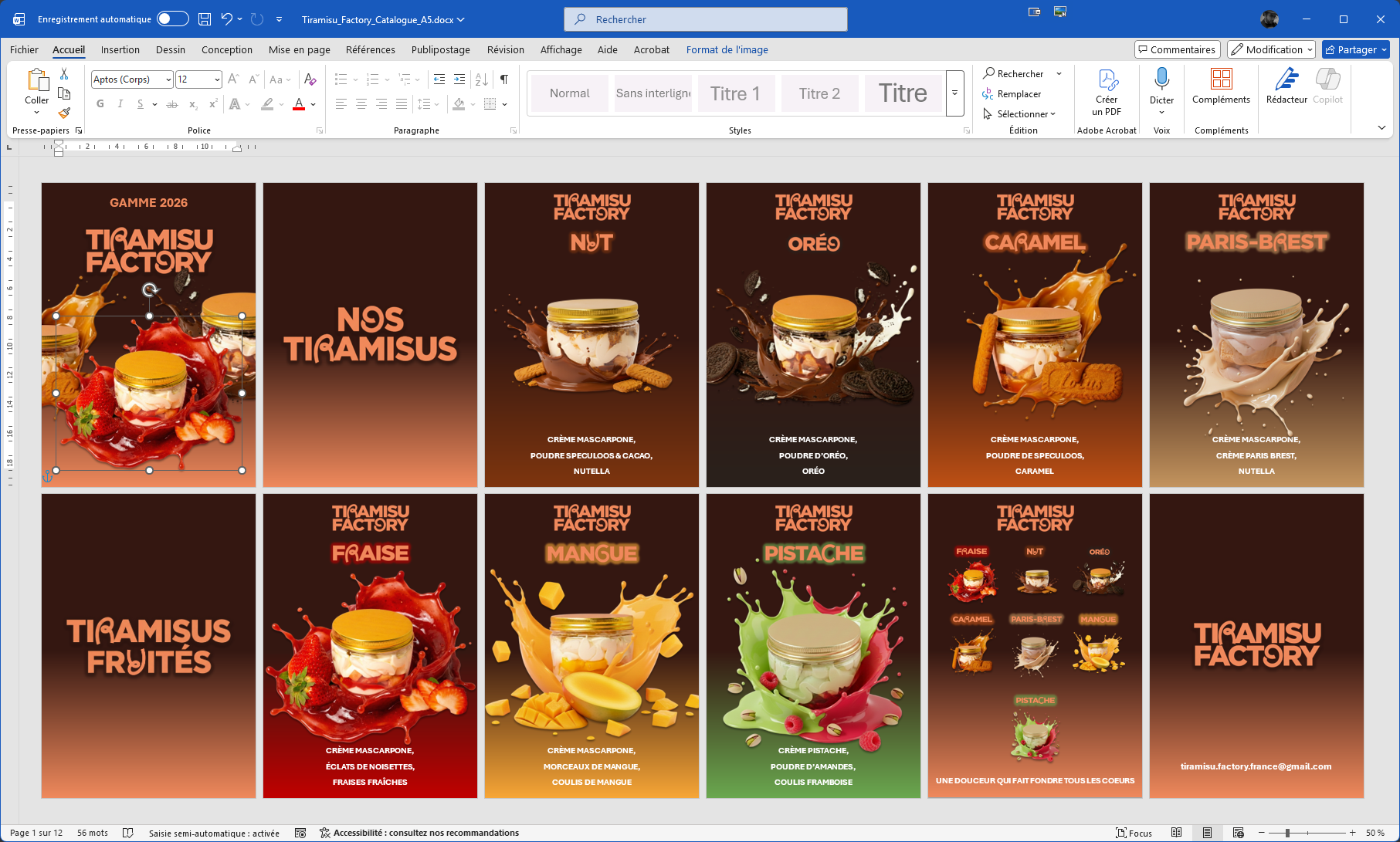Image resolution: width=1400 pixels, height=842 pixels.
Task: Click the Partager share button
Action: (1355, 49)
